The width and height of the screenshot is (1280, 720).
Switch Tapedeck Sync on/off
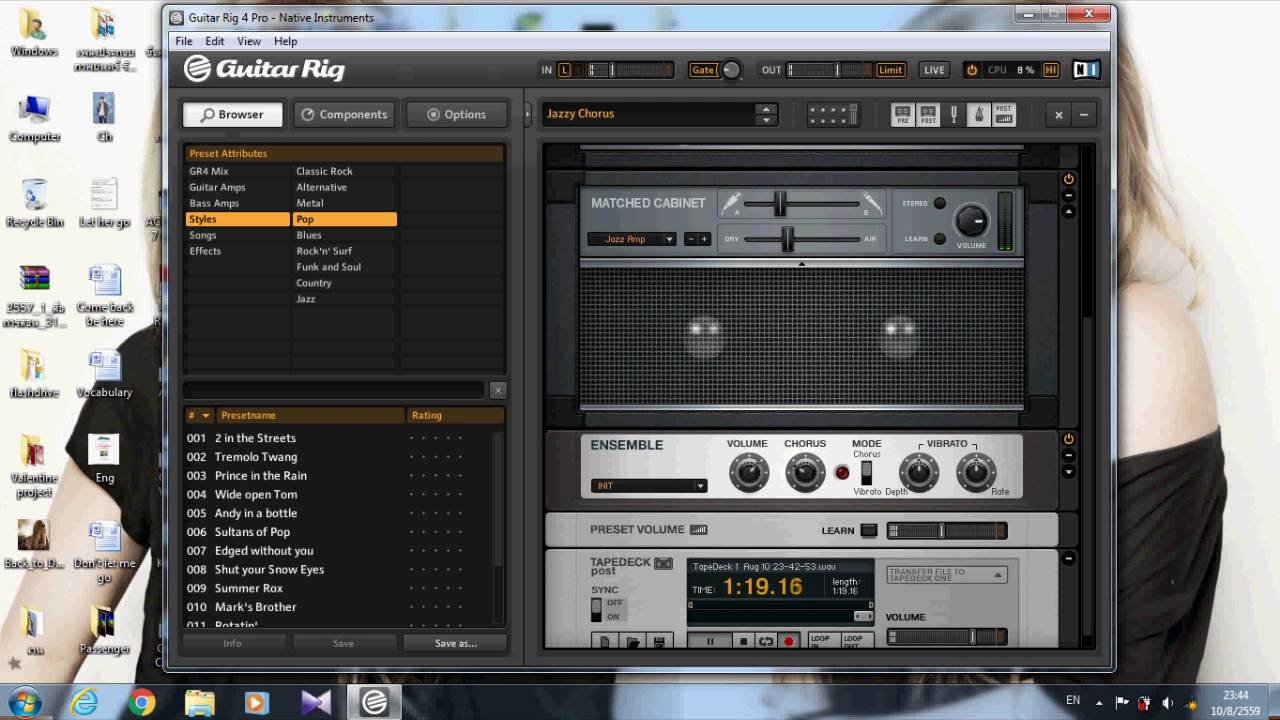point(597,609)
